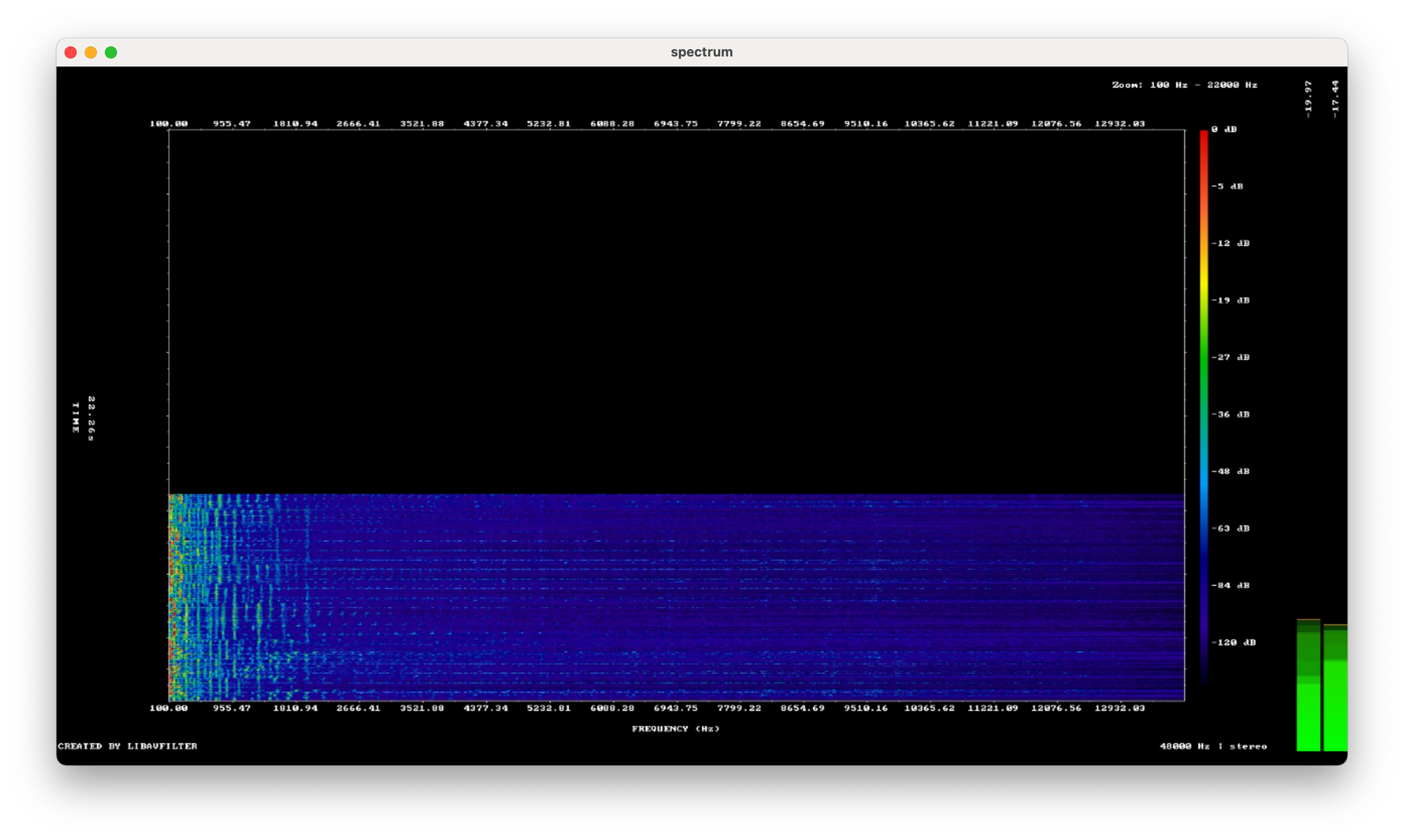1404x840 pixels.
Task: Click the 6088.28 label on bottom frequency axis
Action: 612,708
